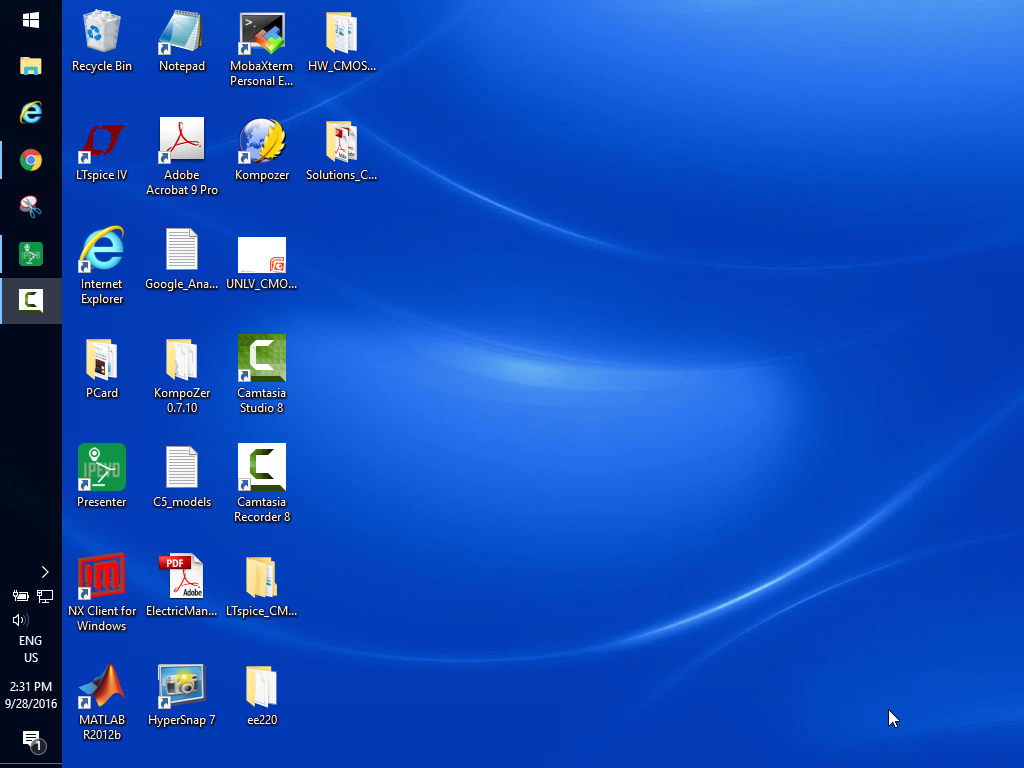Image resolution: width=1024 pixels, height=768 pixels.
Task: Click the MATLAB R2012b desktop icon
Action: (x=102, y=686)
